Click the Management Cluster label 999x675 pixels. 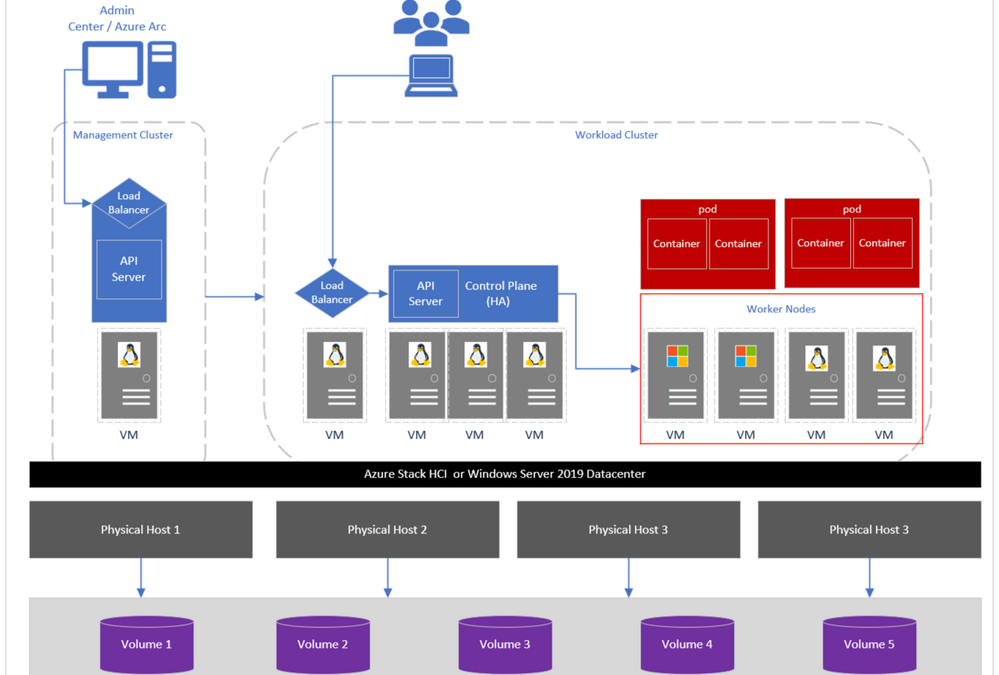pos(123,135)
